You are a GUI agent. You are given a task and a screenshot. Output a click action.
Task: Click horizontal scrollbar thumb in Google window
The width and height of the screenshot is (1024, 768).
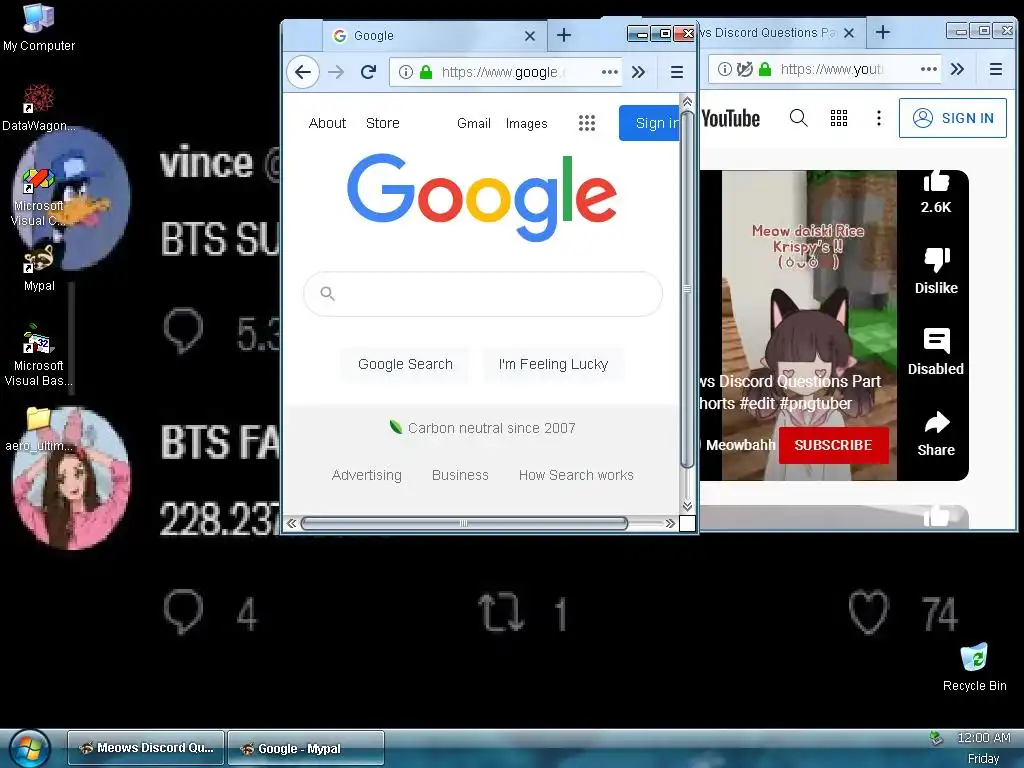point(464,523)
